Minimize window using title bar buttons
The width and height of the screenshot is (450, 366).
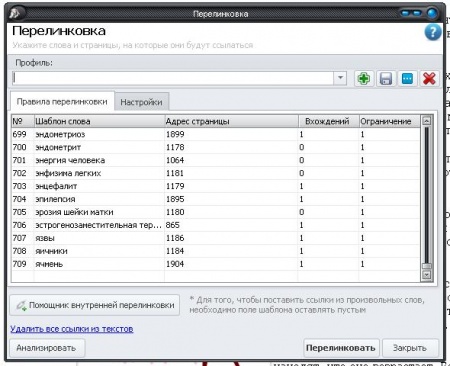tap(406, 13)
